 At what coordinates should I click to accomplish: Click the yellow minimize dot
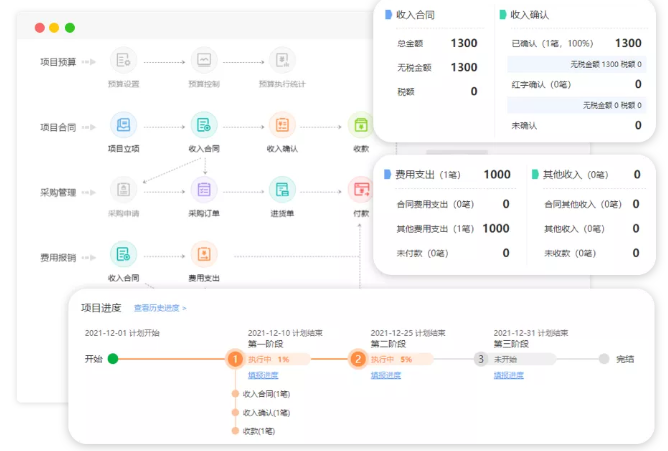54,28
